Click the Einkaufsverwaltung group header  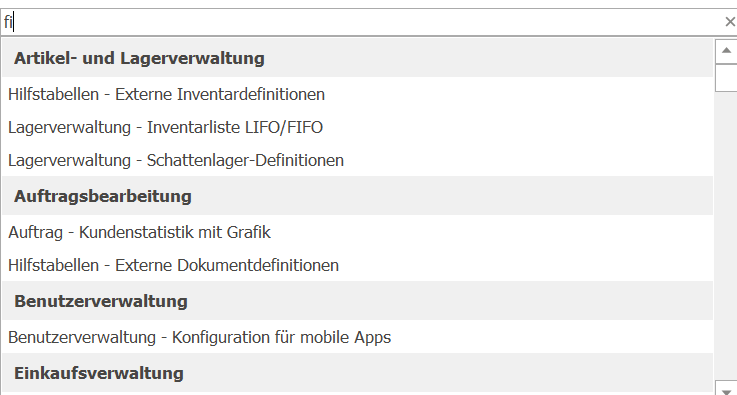point(357,373)
